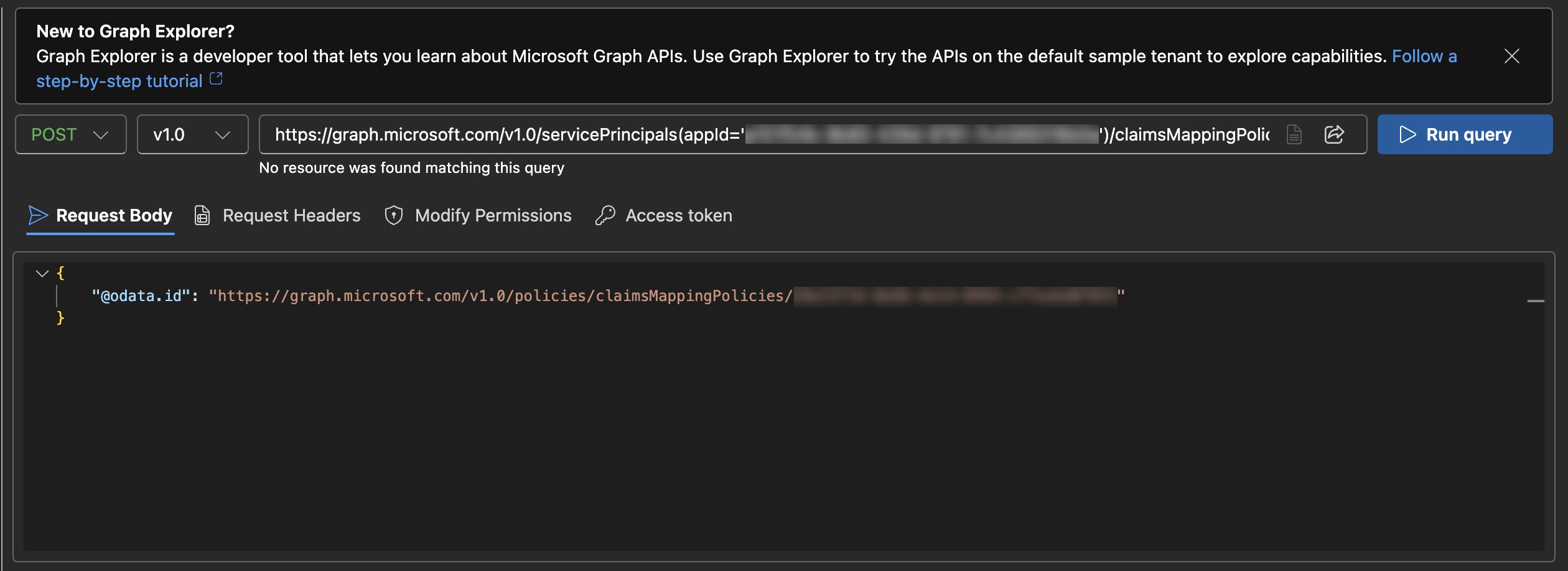Open the v1.0 API version dropdown
The image size is (1568, 571).
(x=192, y=134)
